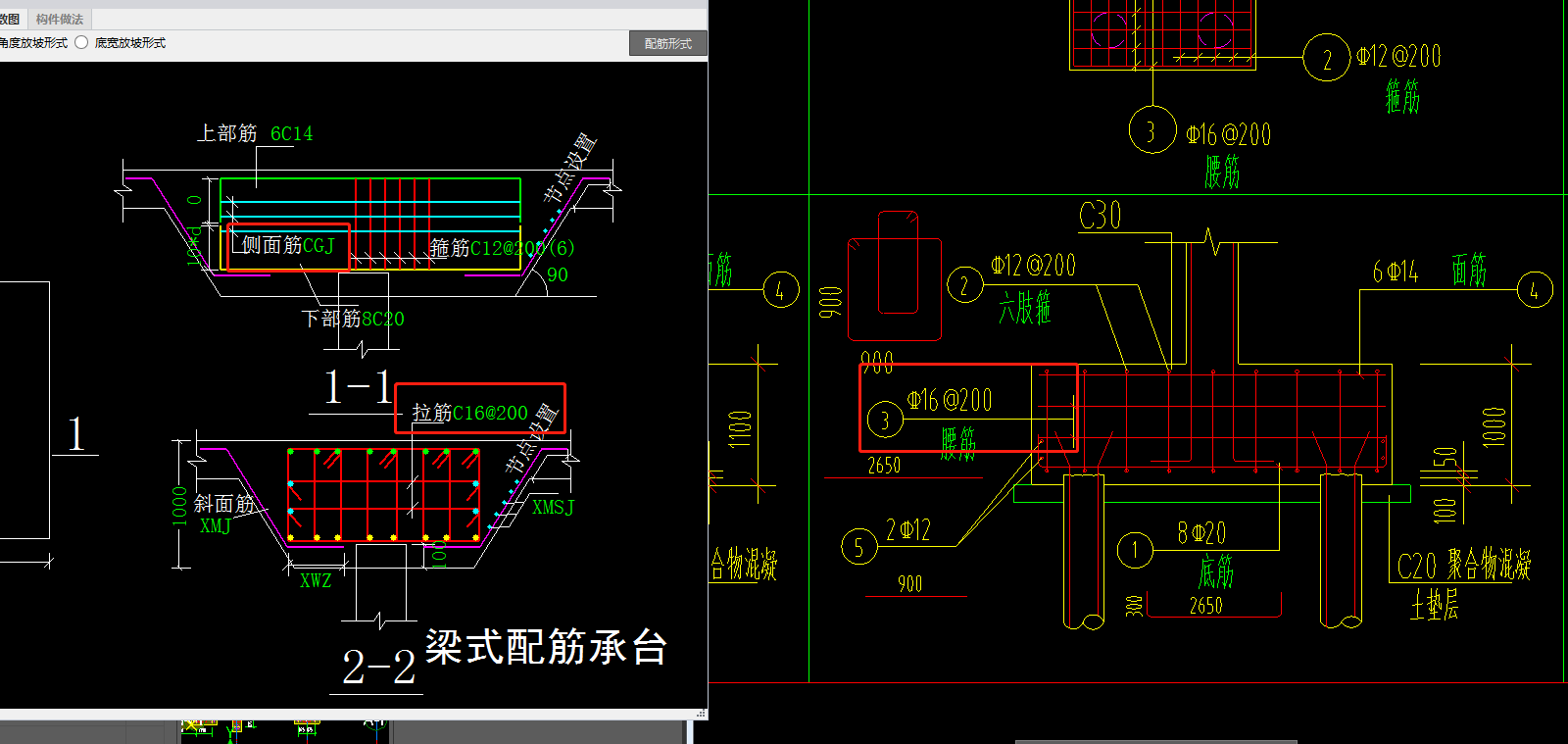This screenshot has height=744, width=1568.
Task: Click the green CGJ side rebar value
Action: click(x=318, y=245)
